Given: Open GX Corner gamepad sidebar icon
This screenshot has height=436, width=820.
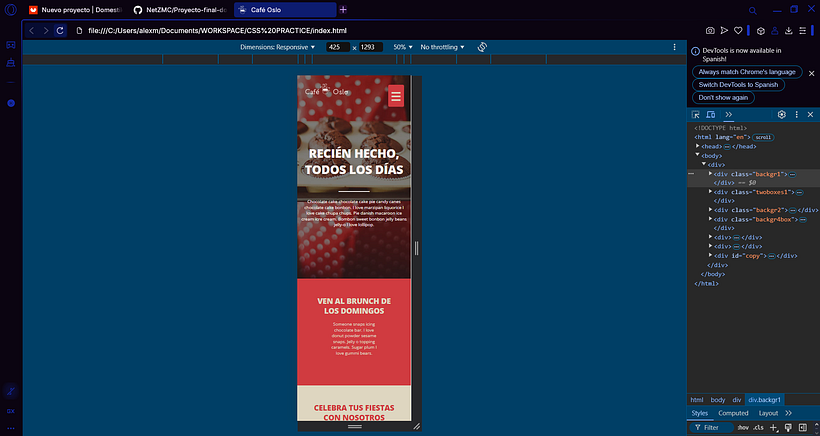Looking at the screenshot, I should click(10, 45).
